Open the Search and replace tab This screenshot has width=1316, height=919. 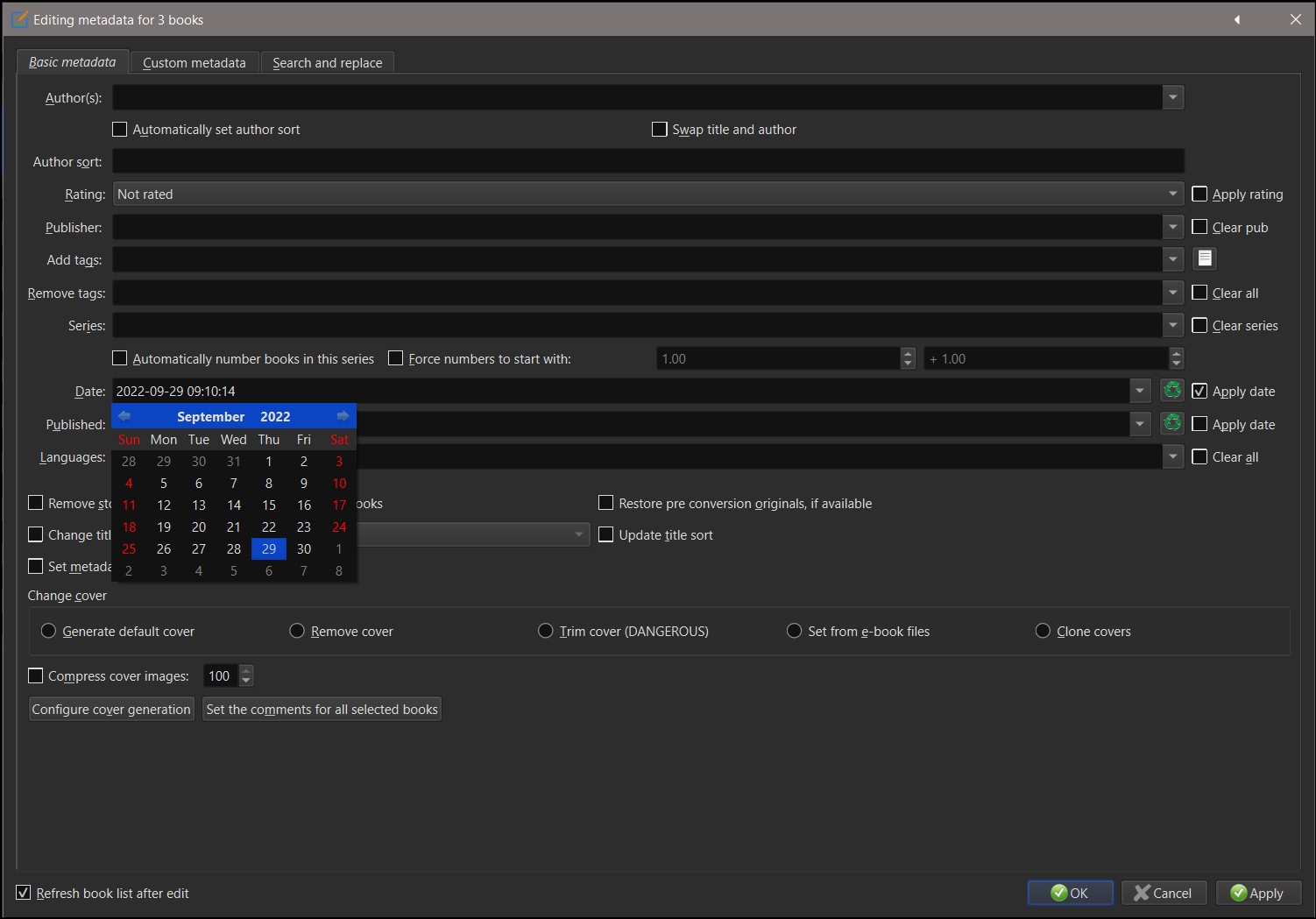pyautogui.click(x=327, y=63)
